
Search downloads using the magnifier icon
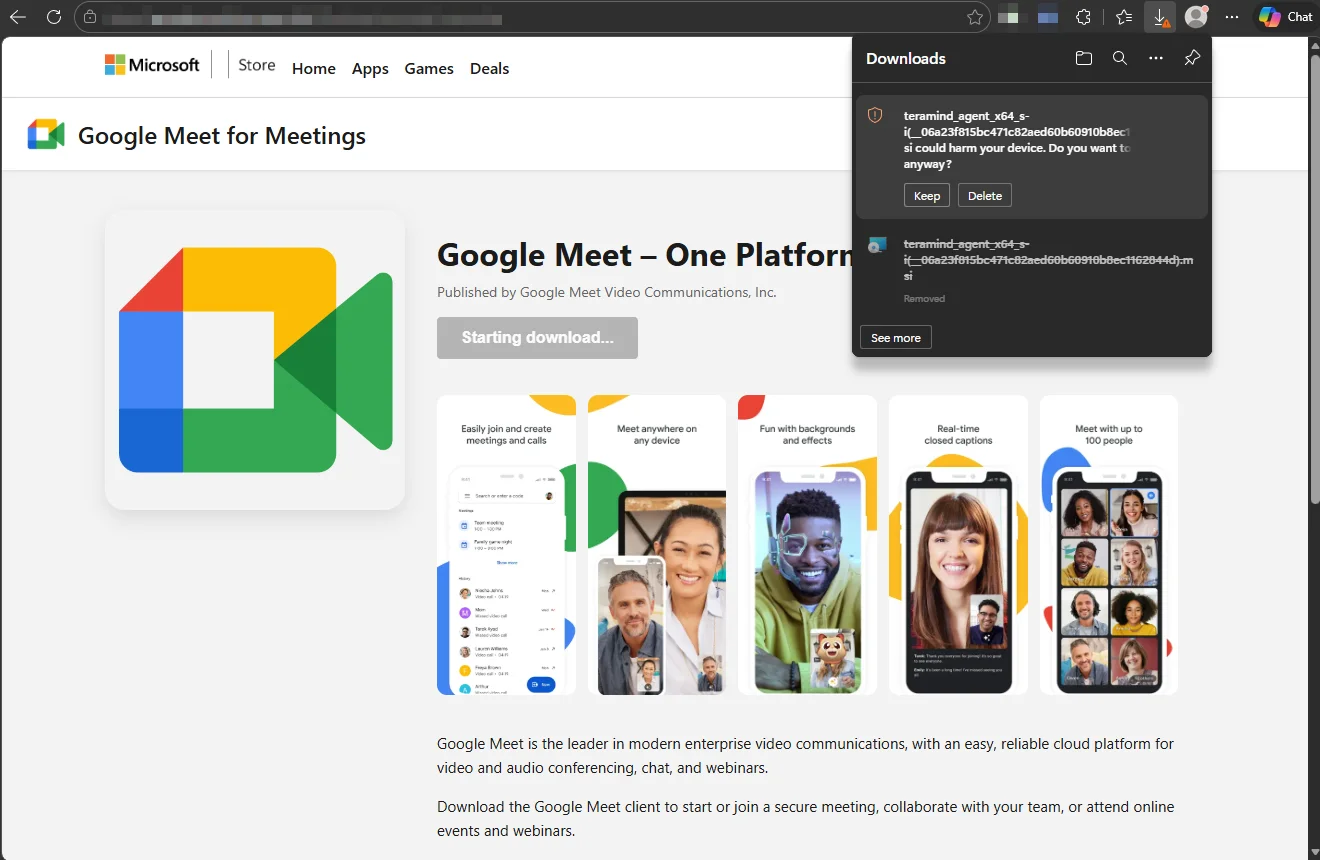tap(1119, 58)
